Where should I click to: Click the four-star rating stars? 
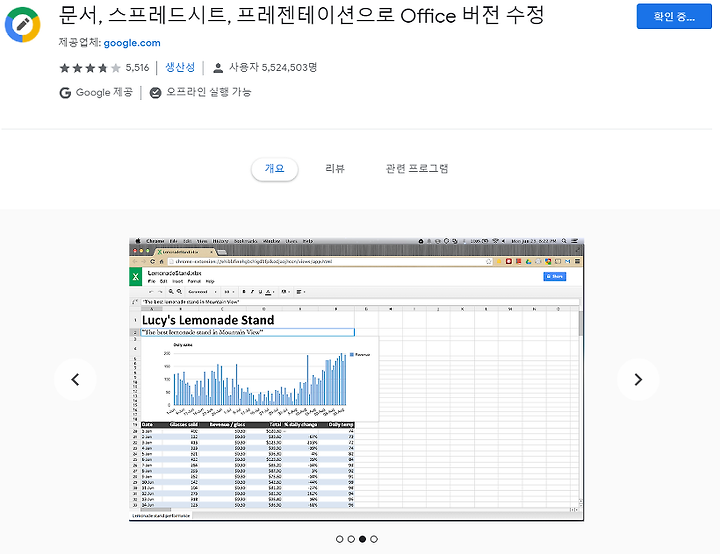coord(90,68)
